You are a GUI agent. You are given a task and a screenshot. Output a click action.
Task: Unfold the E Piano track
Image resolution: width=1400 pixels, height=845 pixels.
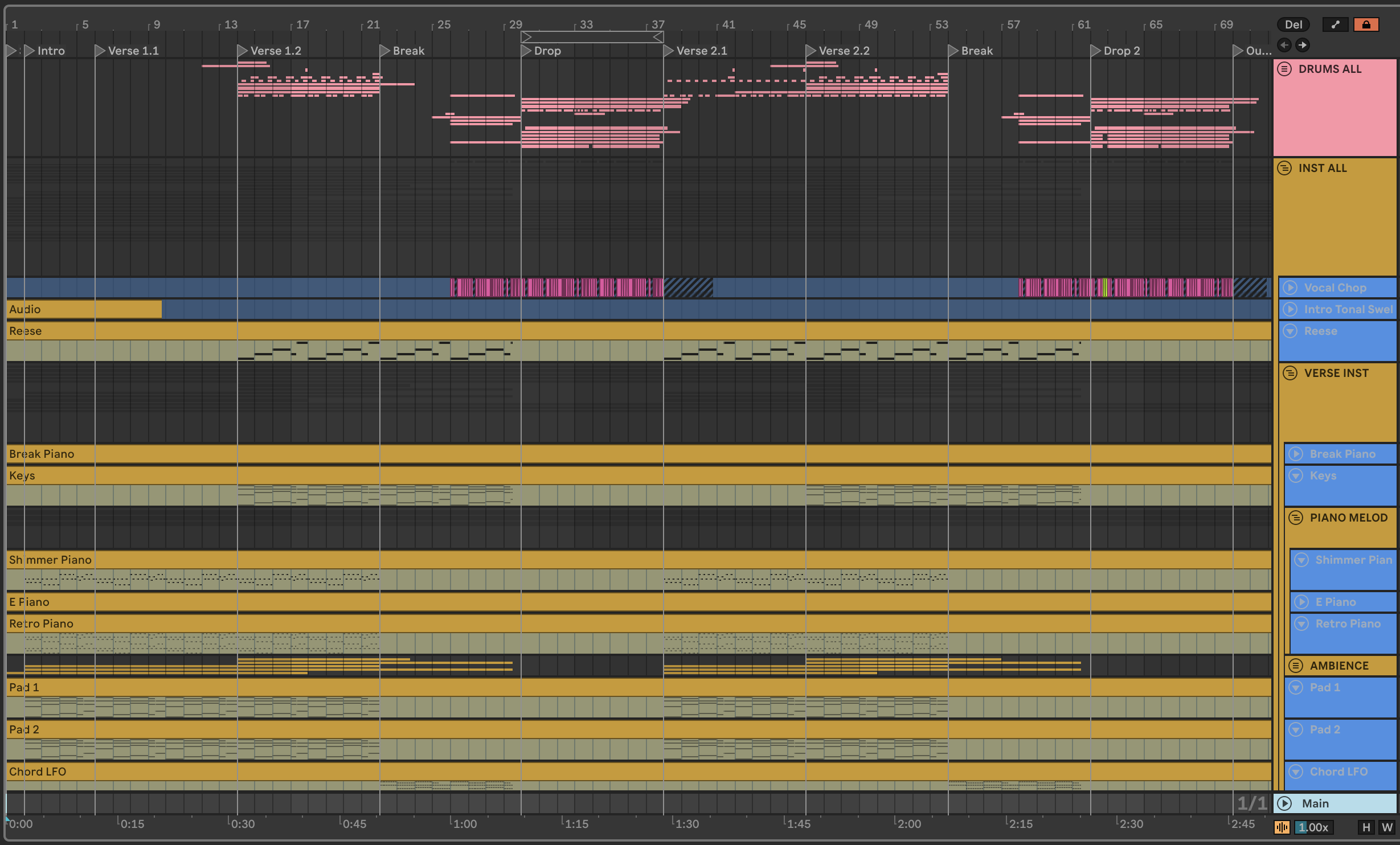1301,602
